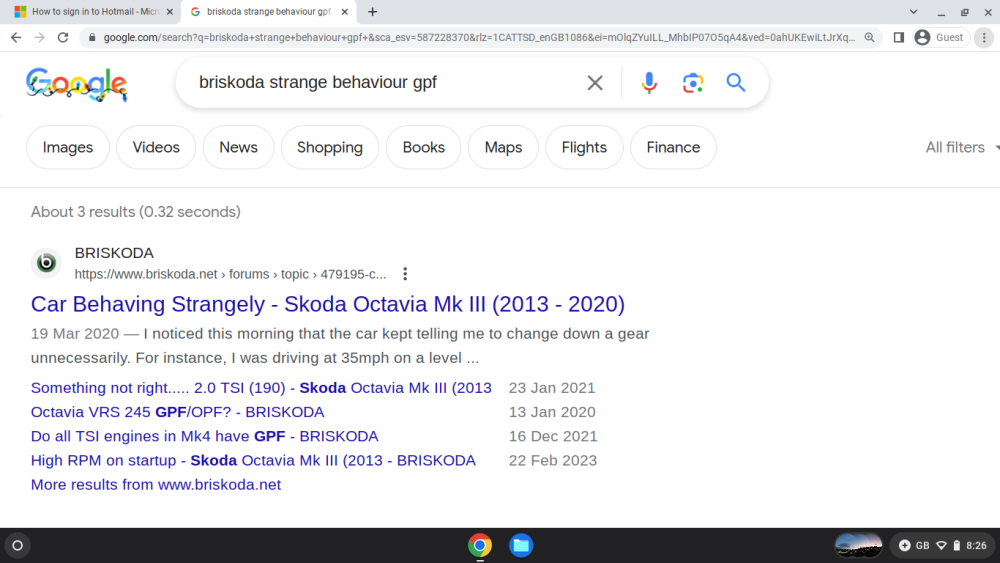Open the briskoda.net forums URL breadcrumb
Screen dimensions: 1000x563
click(x=230, y=274)
